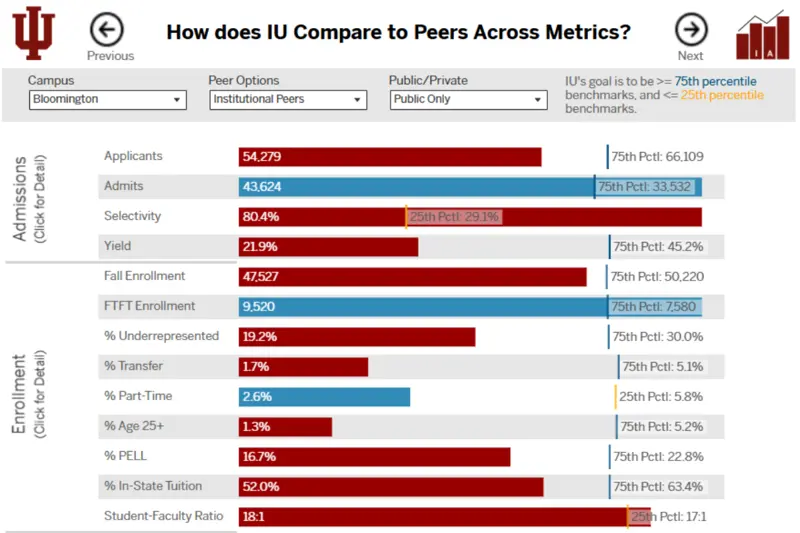Open the Campus dropdown showing Bloomington

[x=108, y=100]
